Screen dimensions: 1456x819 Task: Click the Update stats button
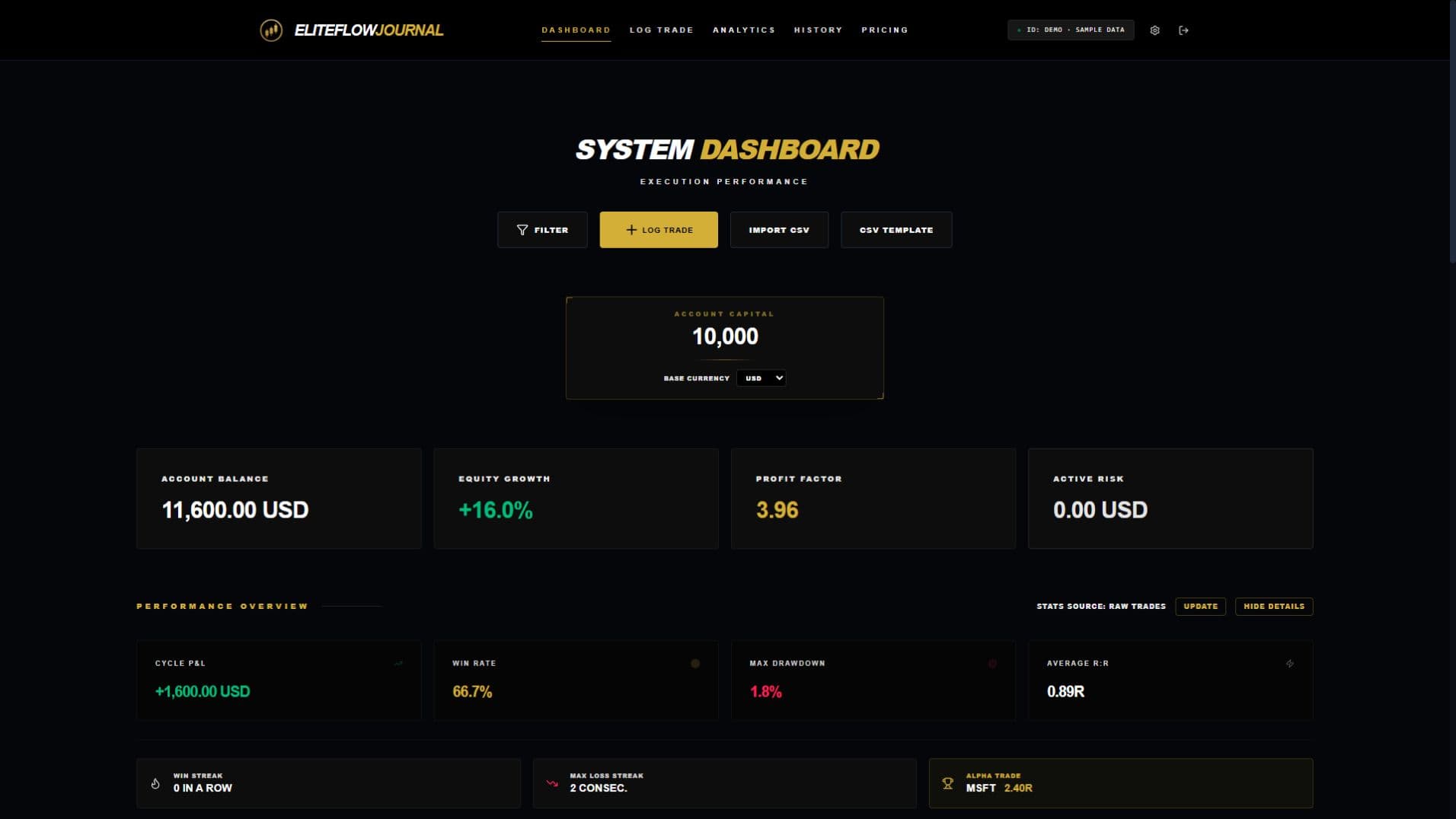1201,607
